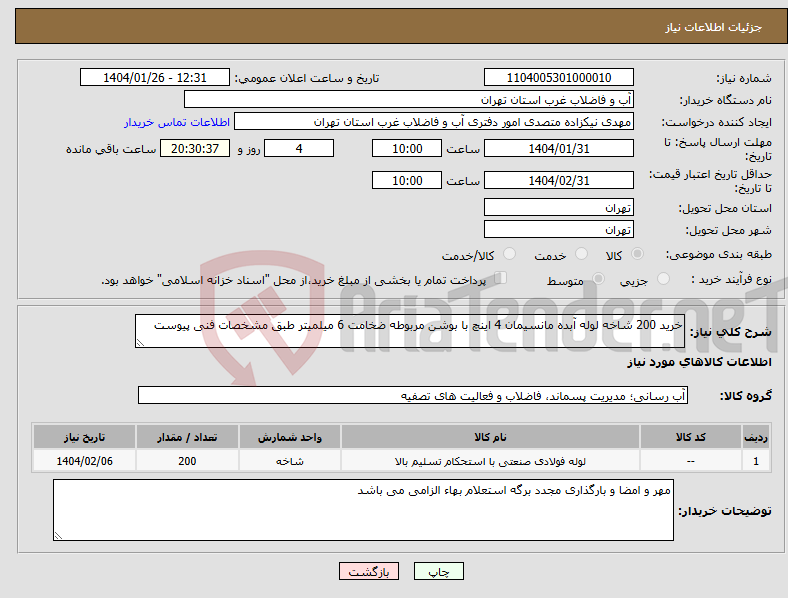
Task: Click the buyer organization name field
Action: coord(409,99)
